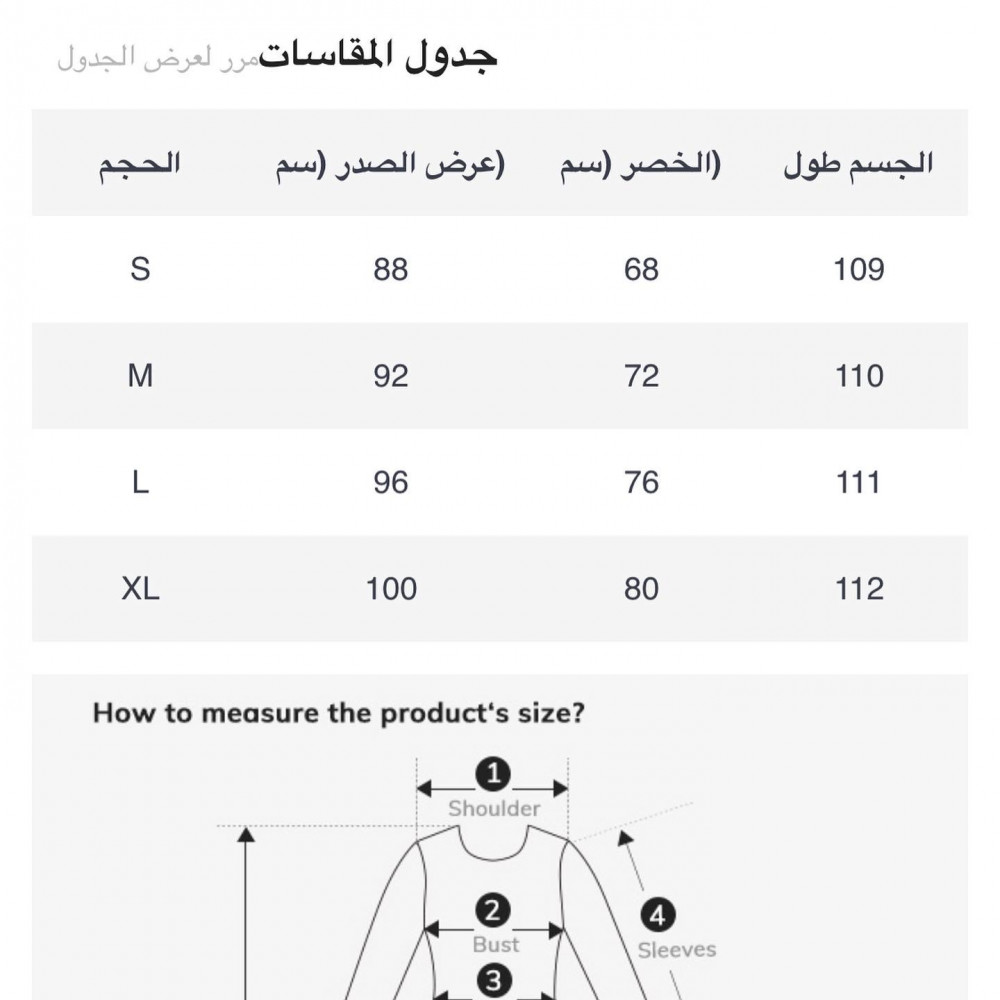Click the الحجم size column header
The height and width of the screenshot is (1000, 1000).
[x=139, y=163]
